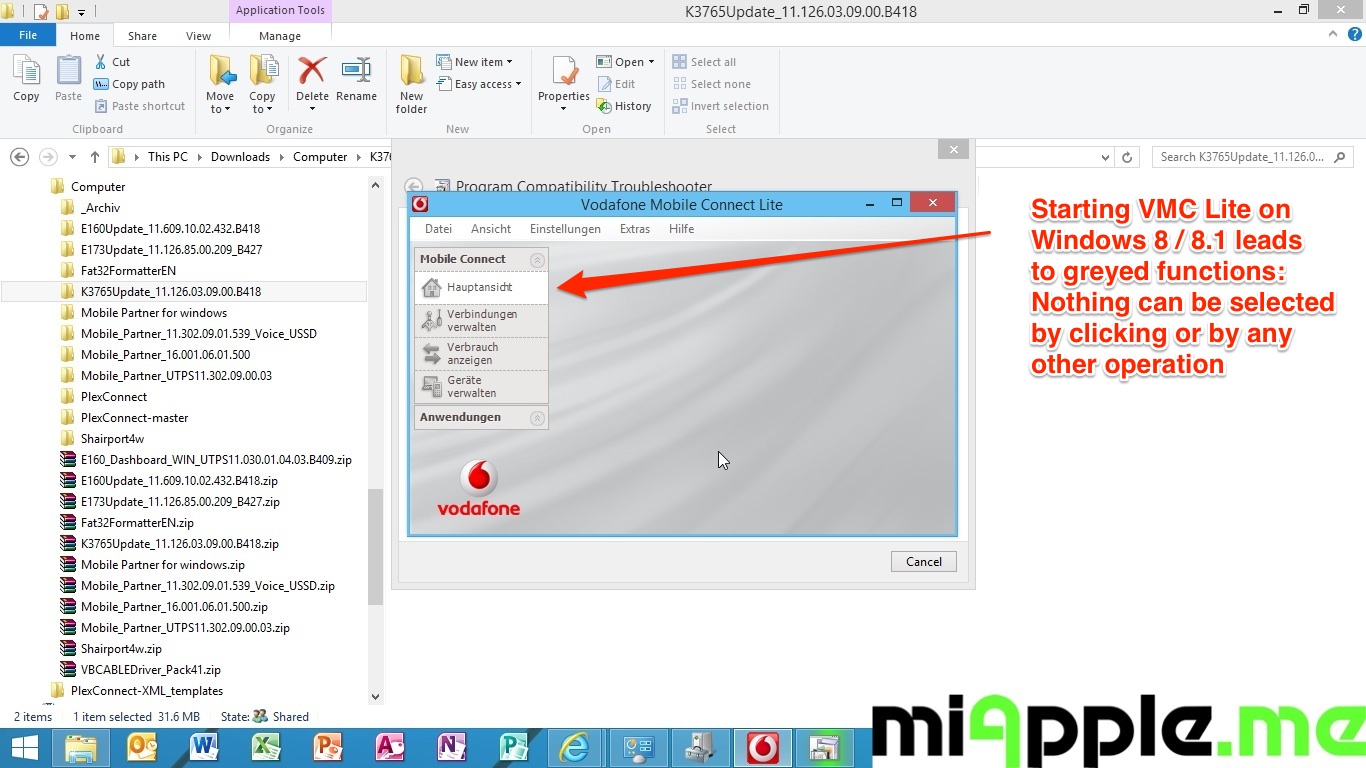
Task: Open the Einstellungen menu
Action: (565, 229)
